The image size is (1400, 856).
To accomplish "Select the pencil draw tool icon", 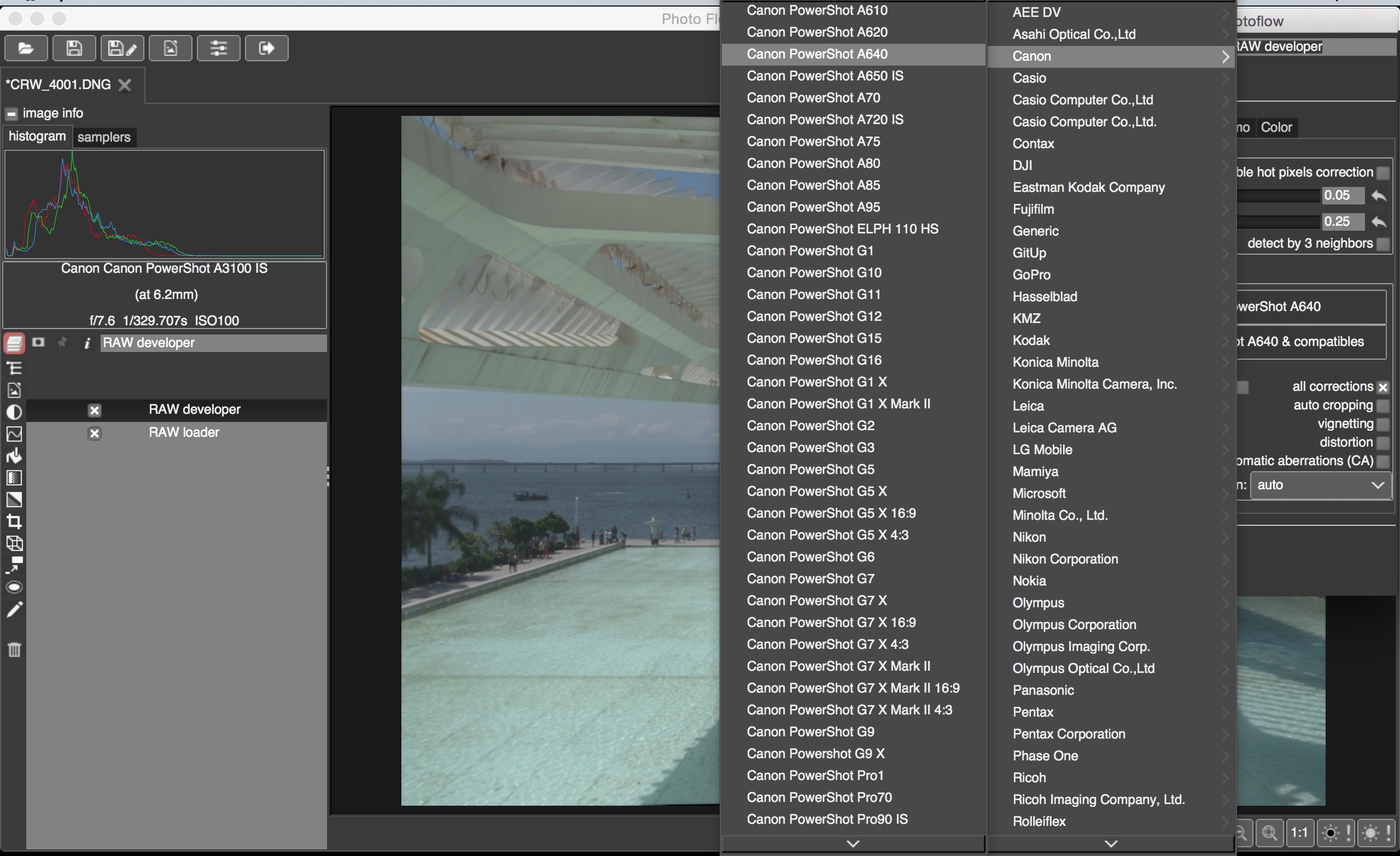I will tap(14, 609).
